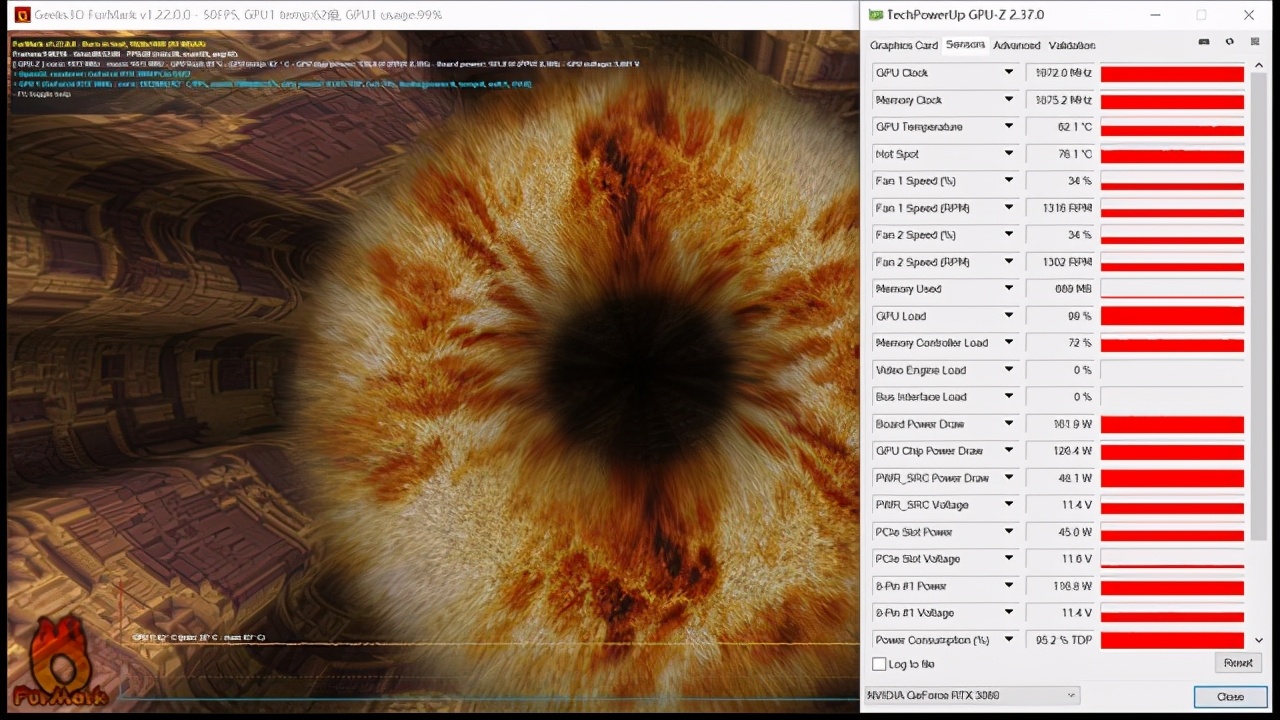Viewport: 1280px width, 720px height.
Task: Click the Hot Spot temperature value field
Action: pos(1060,154)
